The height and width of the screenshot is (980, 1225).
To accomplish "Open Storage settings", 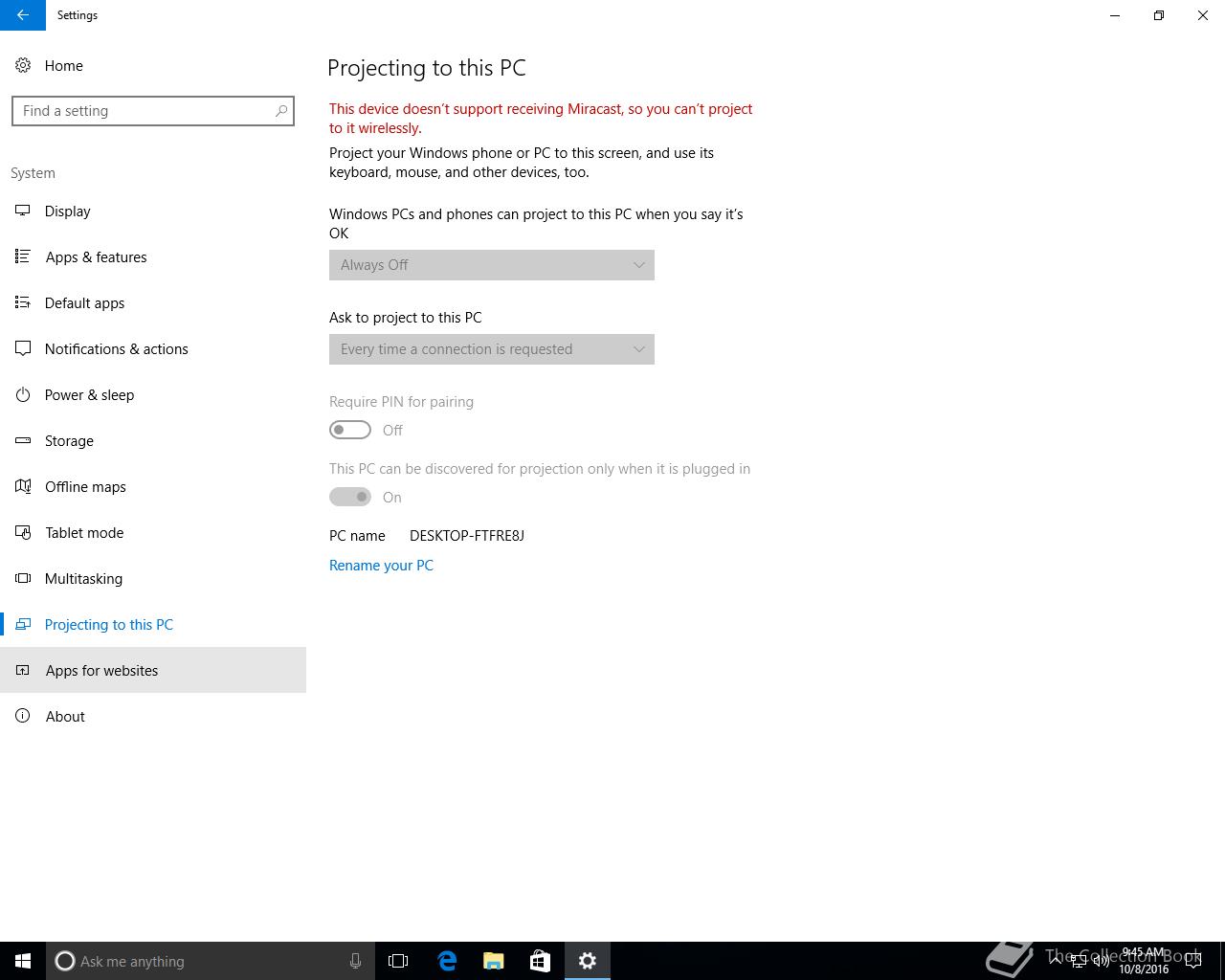I will pos(153,440).
